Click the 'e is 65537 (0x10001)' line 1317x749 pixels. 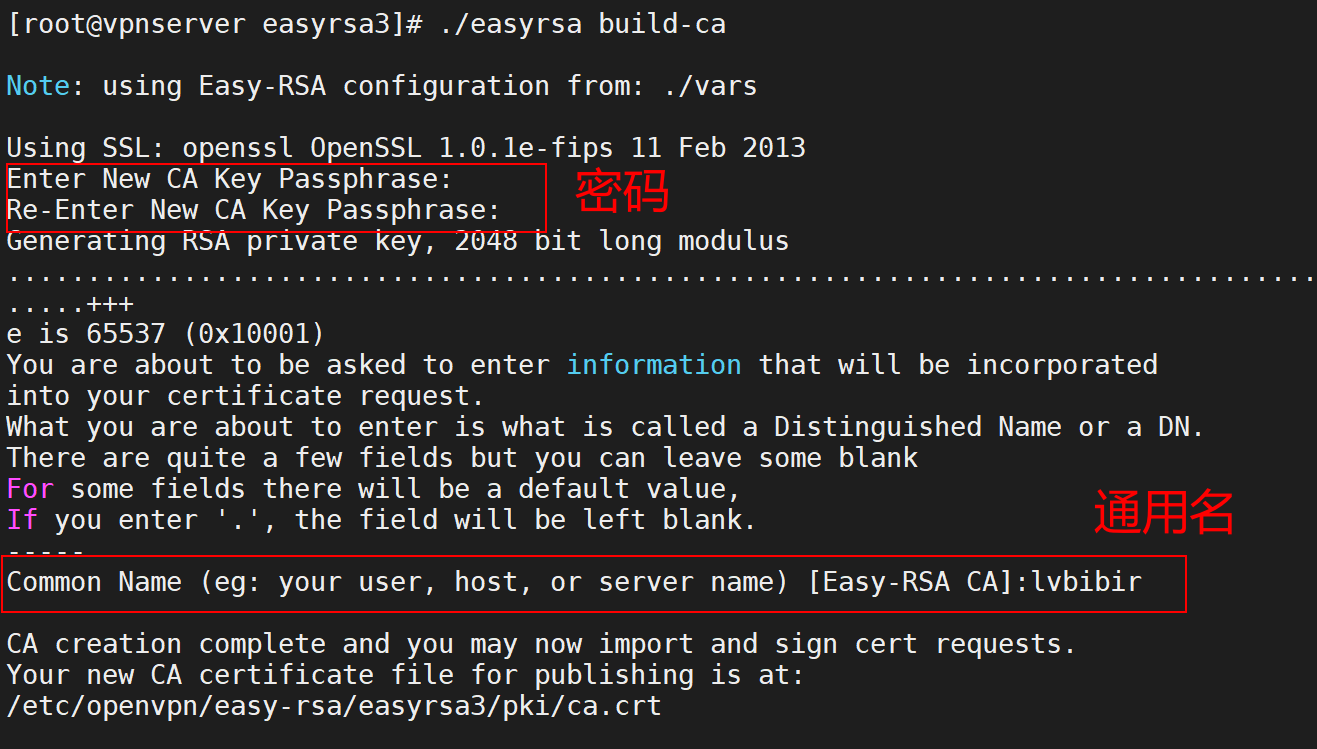tap(165, 333)
